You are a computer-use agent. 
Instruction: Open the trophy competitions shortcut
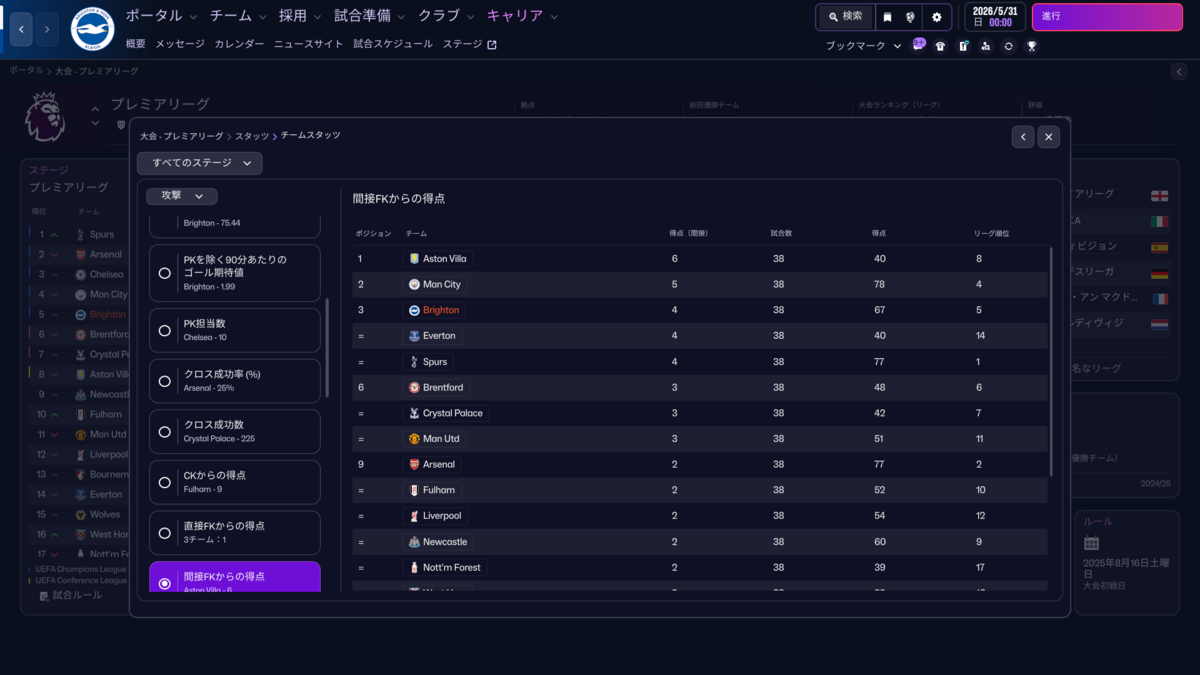point(1031,46)
